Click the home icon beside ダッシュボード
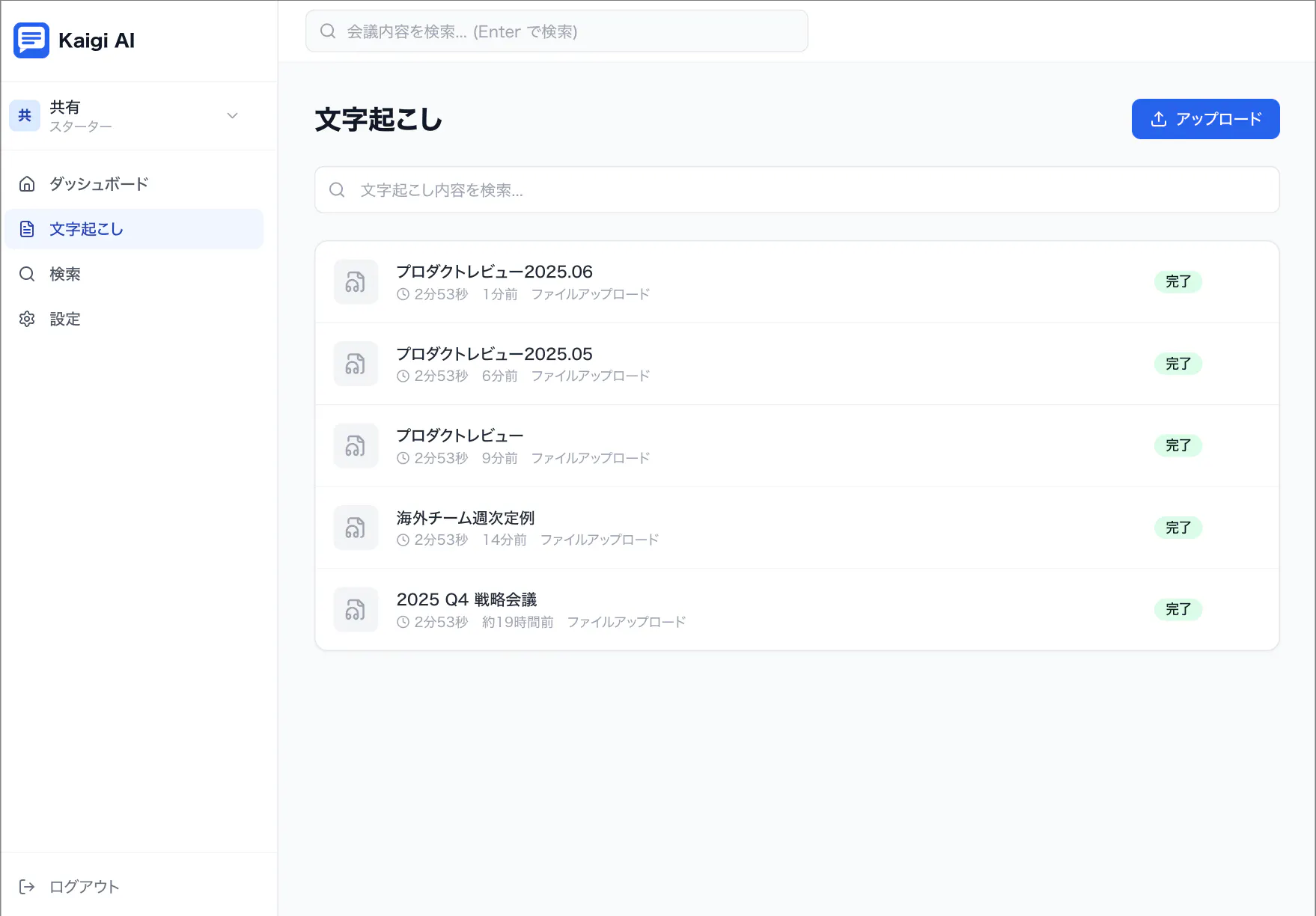The width and height of the screenshot is (1316, 916). pos(27,184)
